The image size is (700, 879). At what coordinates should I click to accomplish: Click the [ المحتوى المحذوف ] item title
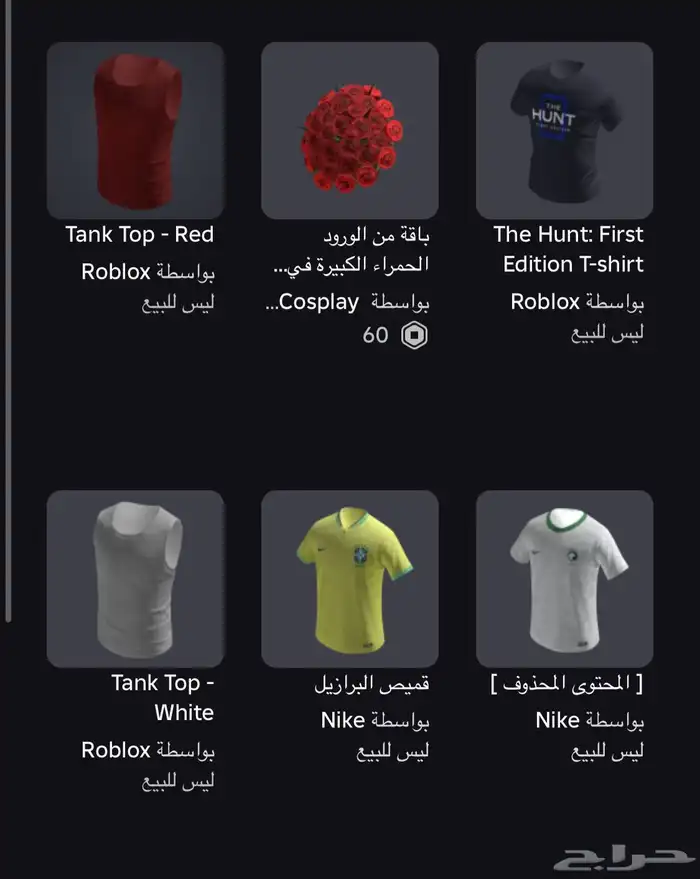pyautogui.click(x=567, y=684)
